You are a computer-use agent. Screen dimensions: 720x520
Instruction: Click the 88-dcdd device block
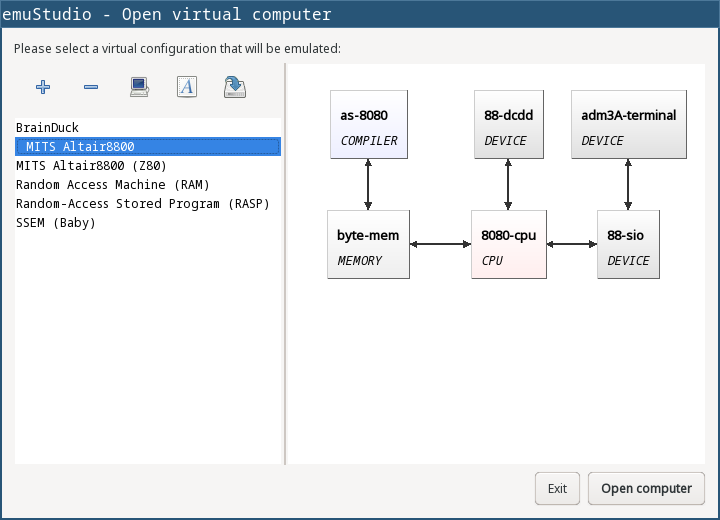pyautogui.click(x=509, y=124)
